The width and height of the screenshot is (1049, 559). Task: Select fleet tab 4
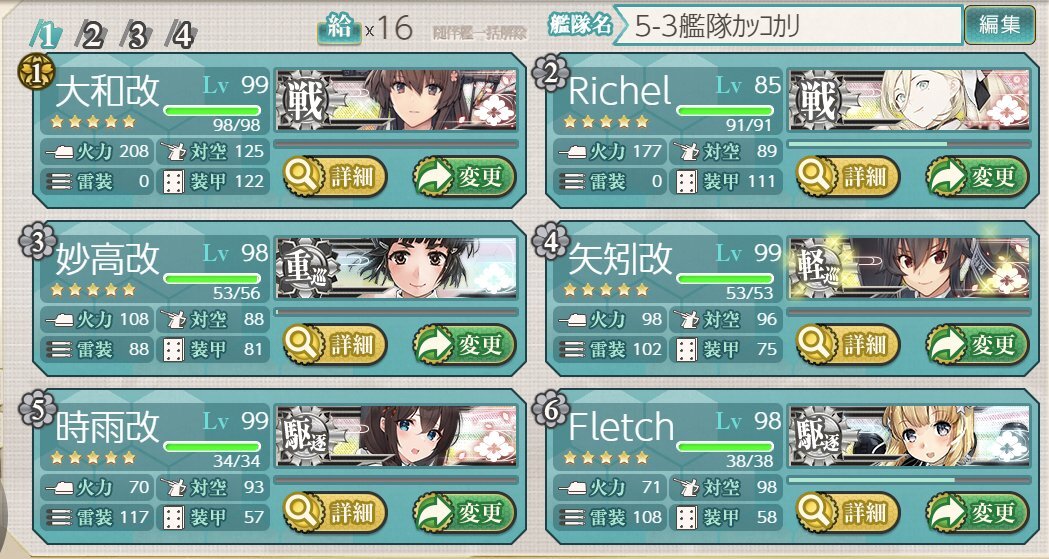[x=181, y=35]
